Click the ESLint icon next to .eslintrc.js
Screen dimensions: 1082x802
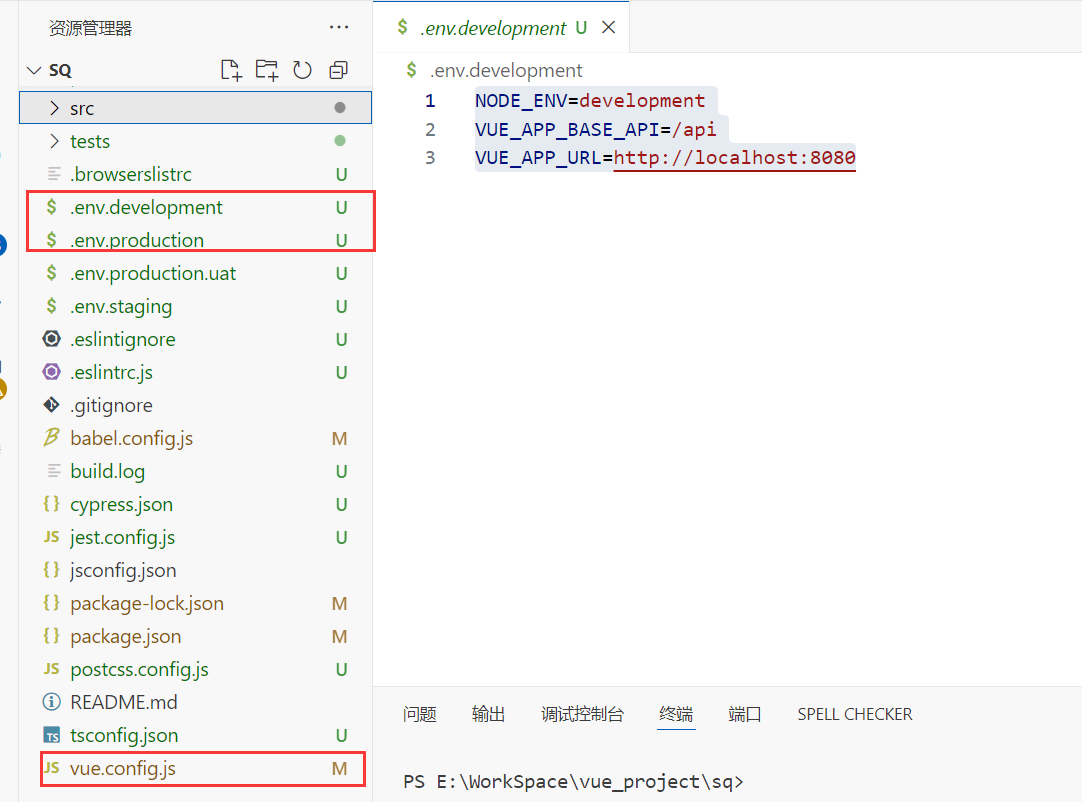[51, 372]
